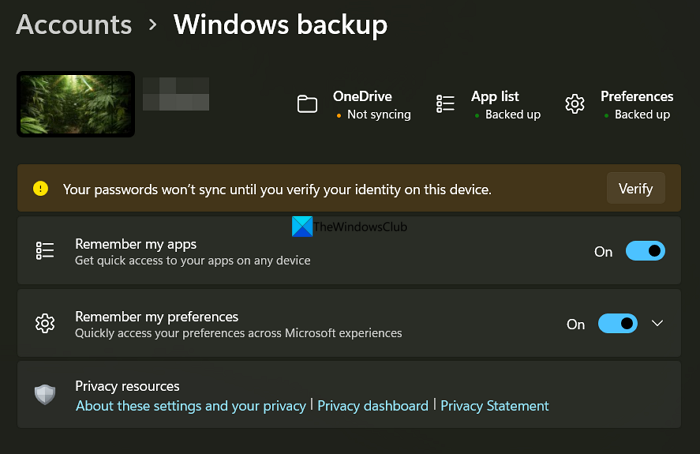Click the OneDrive Not syncing status text
700x454 pixels.
[379, 115]
